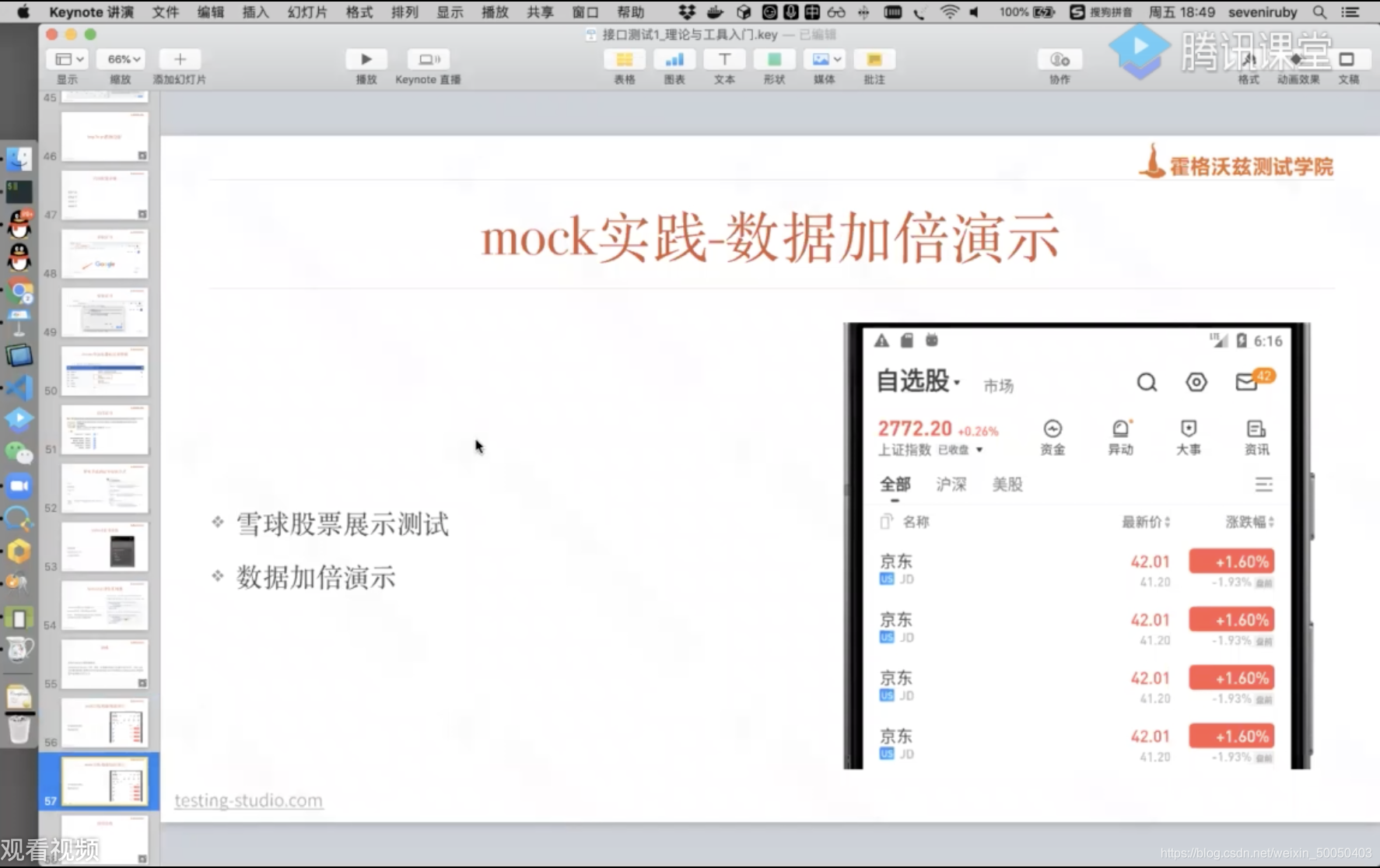Click the 资讯 icon in phone screenshot
1380x868 pixels.
[x=1256, y=437]
